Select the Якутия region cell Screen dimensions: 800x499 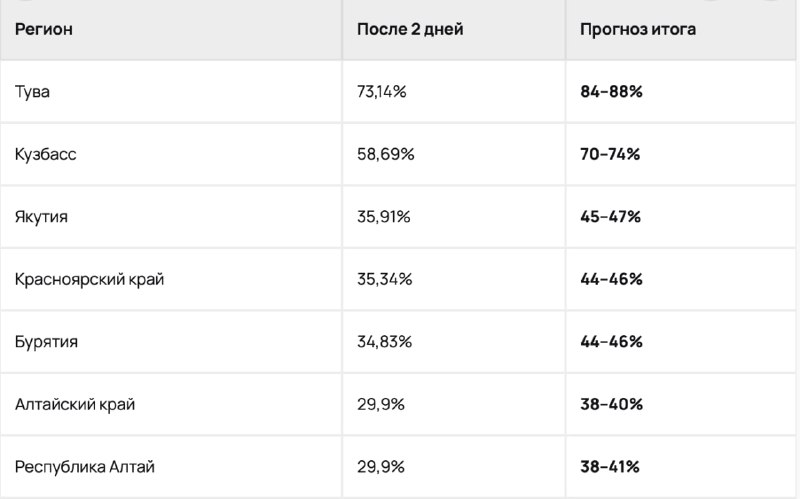pyautogui.click(x=41, y=217)
